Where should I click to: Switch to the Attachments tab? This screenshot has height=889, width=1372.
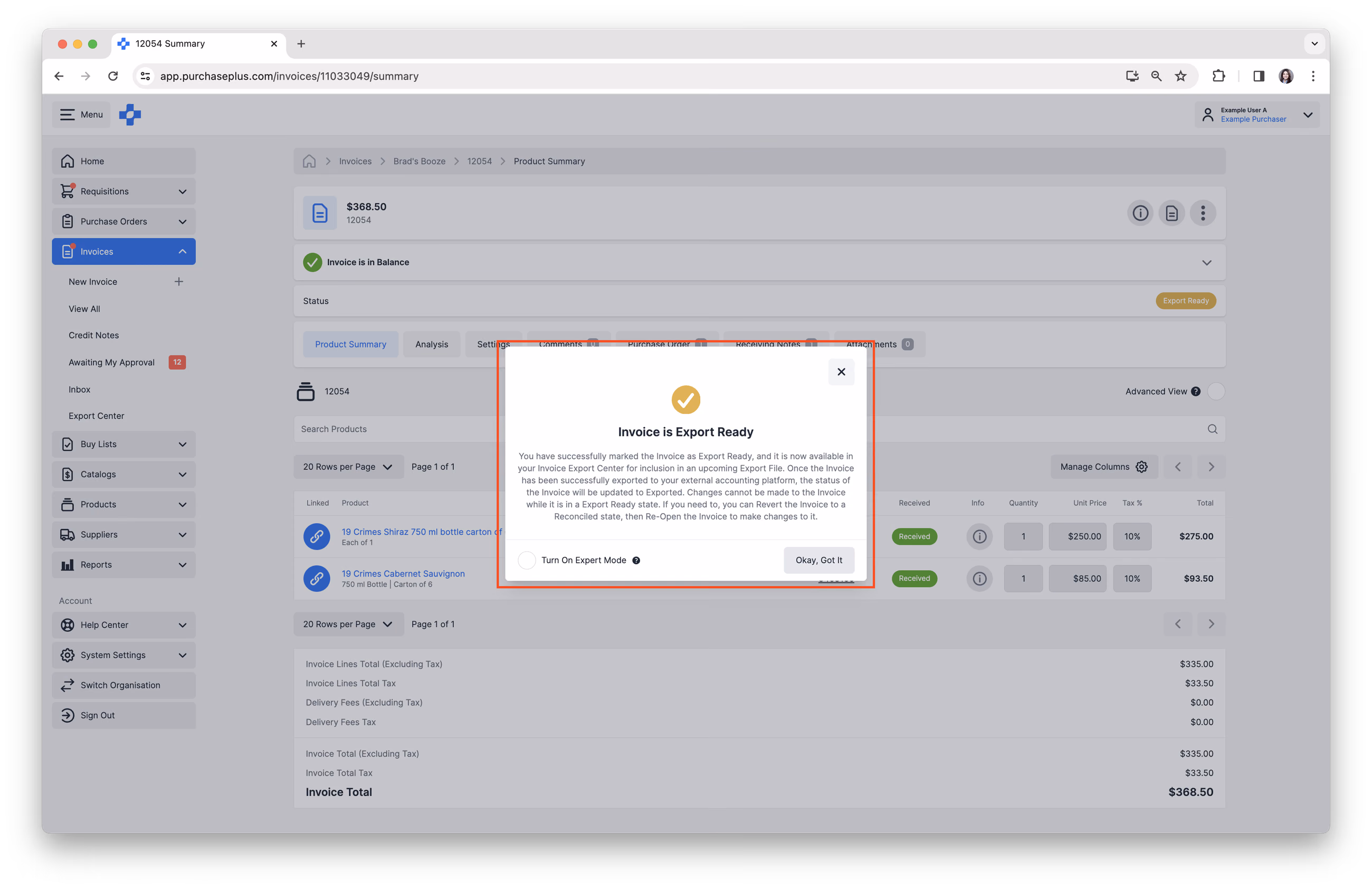click(879, 344)
